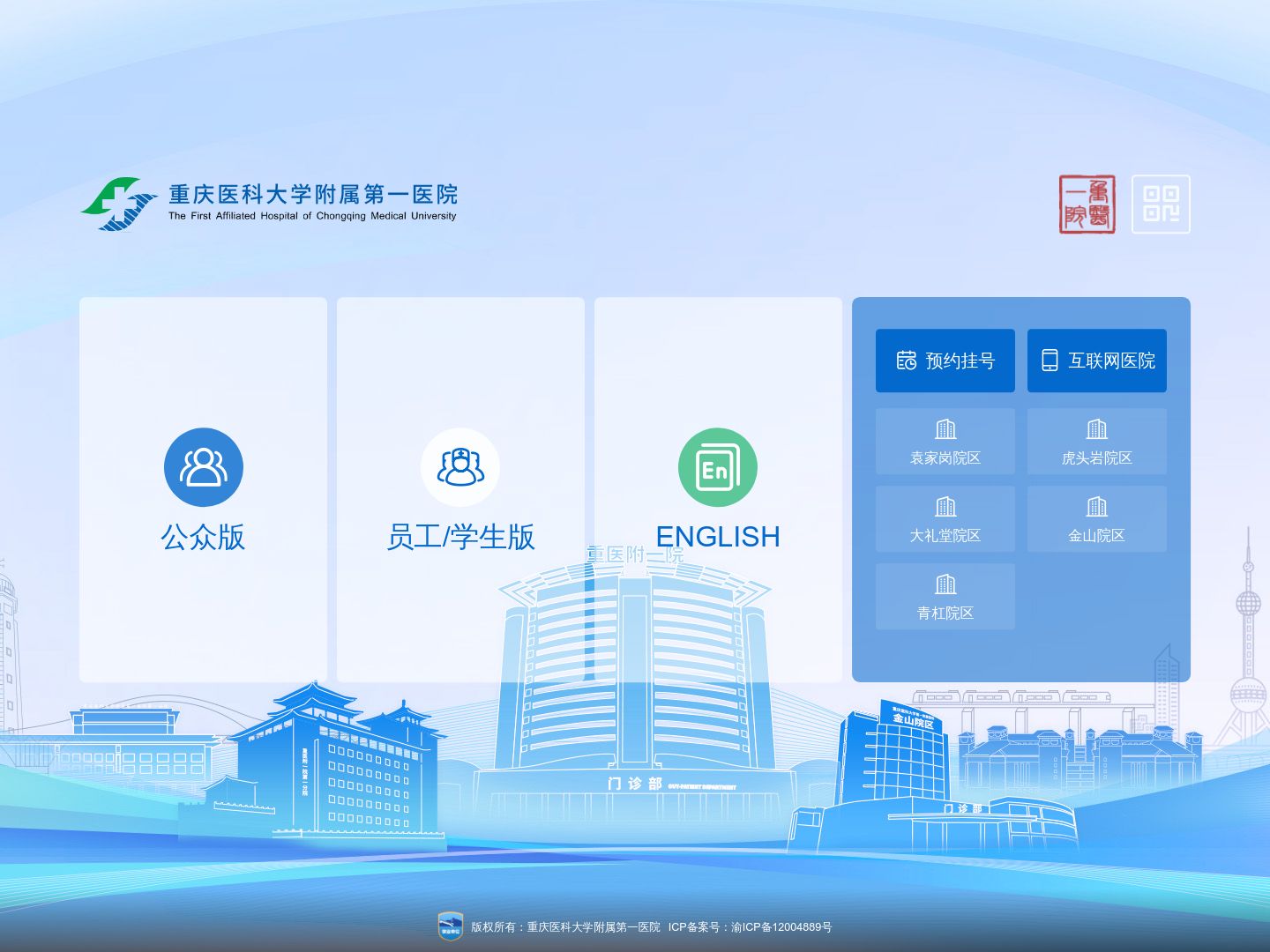Click the English hospital name subtitle
Screen dimensions: 1270x952
click(312, 216)
